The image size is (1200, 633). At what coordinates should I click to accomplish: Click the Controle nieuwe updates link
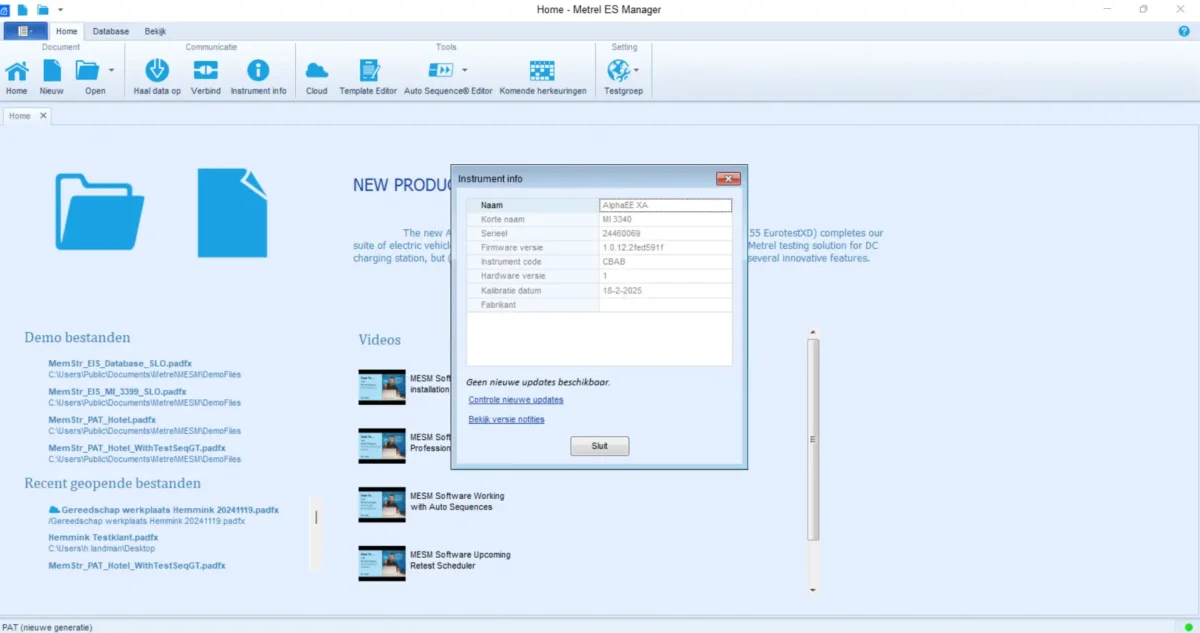(x=516, y=400)
